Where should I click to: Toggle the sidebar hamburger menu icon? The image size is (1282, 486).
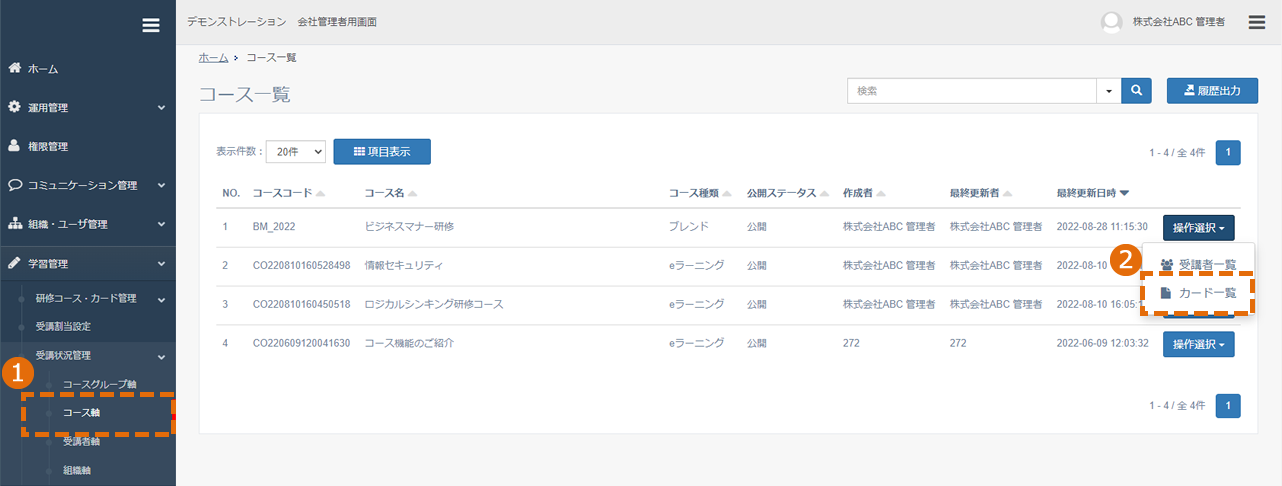tap(151, 26)
